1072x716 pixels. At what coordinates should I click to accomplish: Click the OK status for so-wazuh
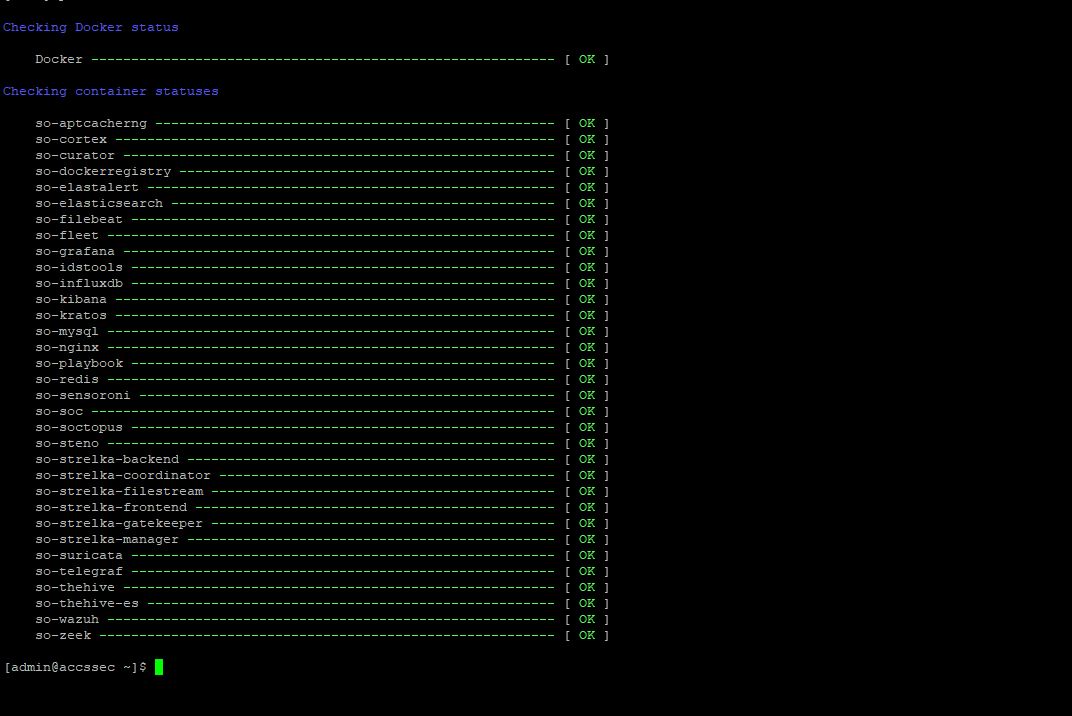pos(587,620)
